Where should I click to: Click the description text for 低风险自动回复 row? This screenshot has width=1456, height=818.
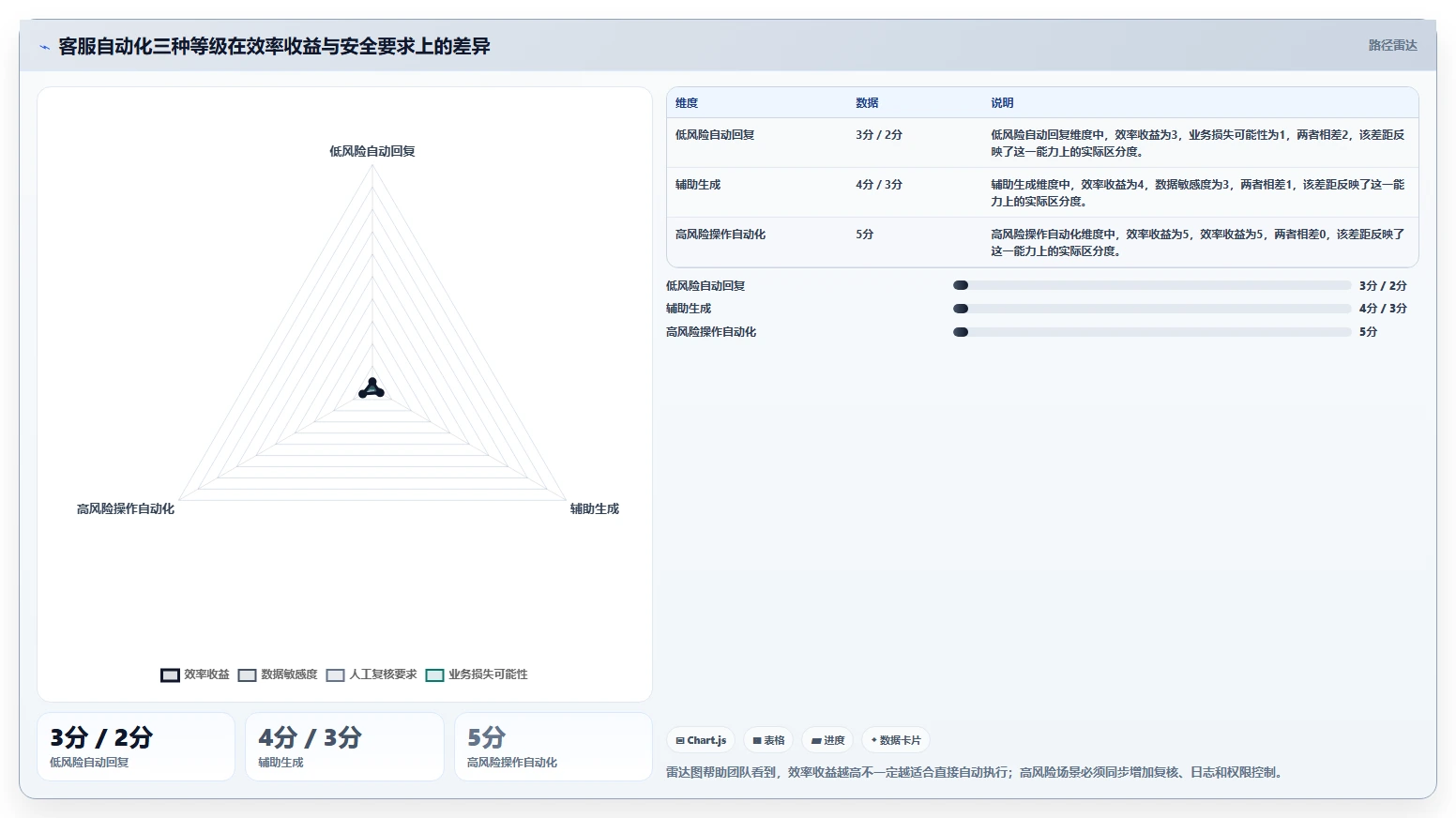coord(1198,144)
